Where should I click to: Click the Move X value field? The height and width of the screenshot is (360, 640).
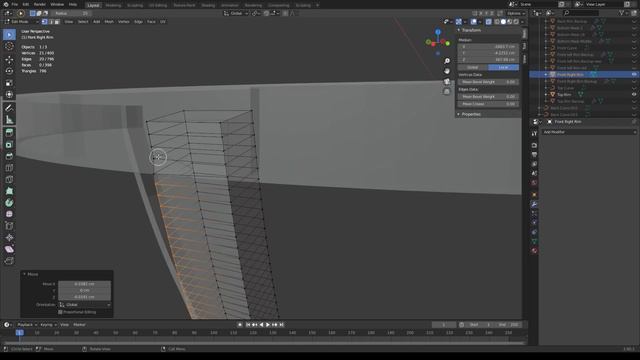pyautogui.click(x=84, y=284)
